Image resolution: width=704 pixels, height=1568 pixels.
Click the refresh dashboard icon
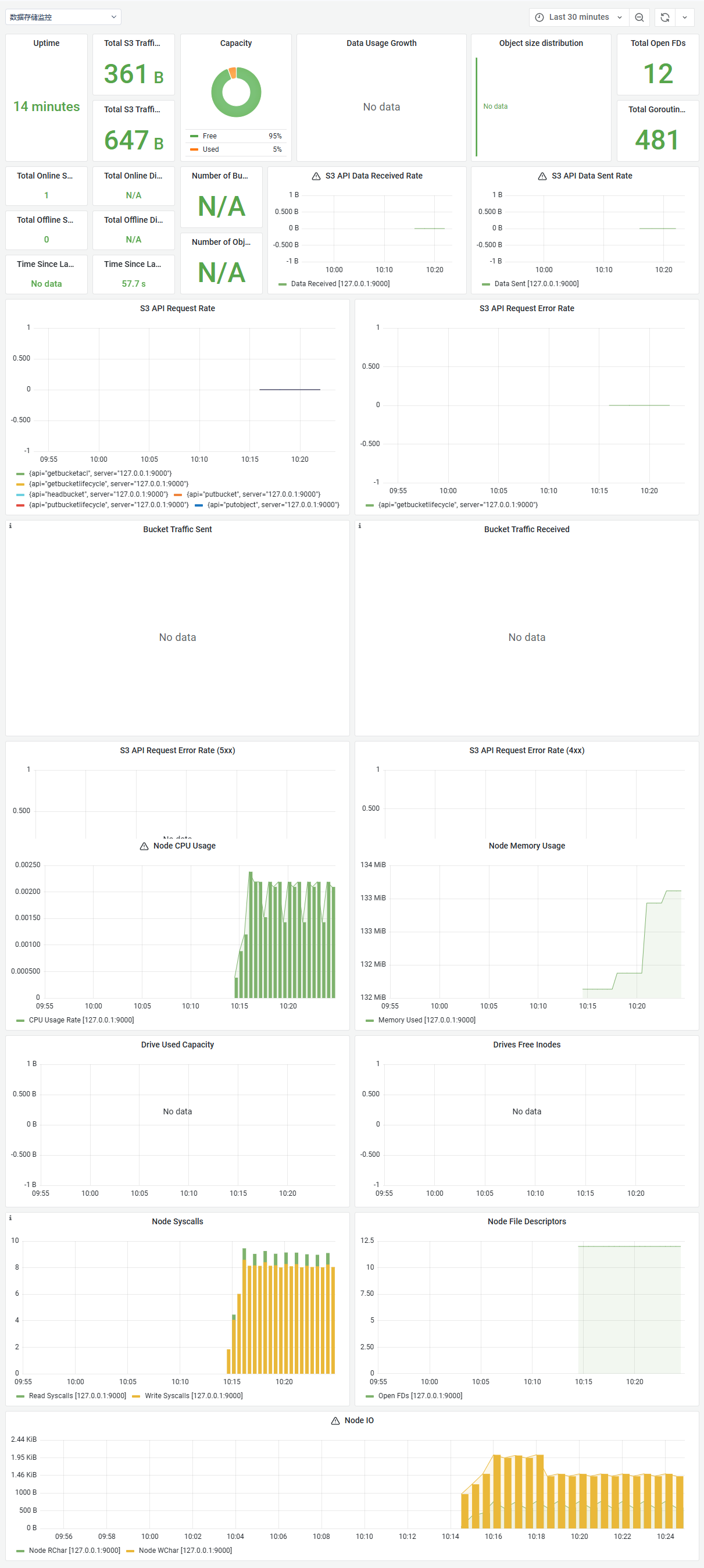click(x=665, y=17)
